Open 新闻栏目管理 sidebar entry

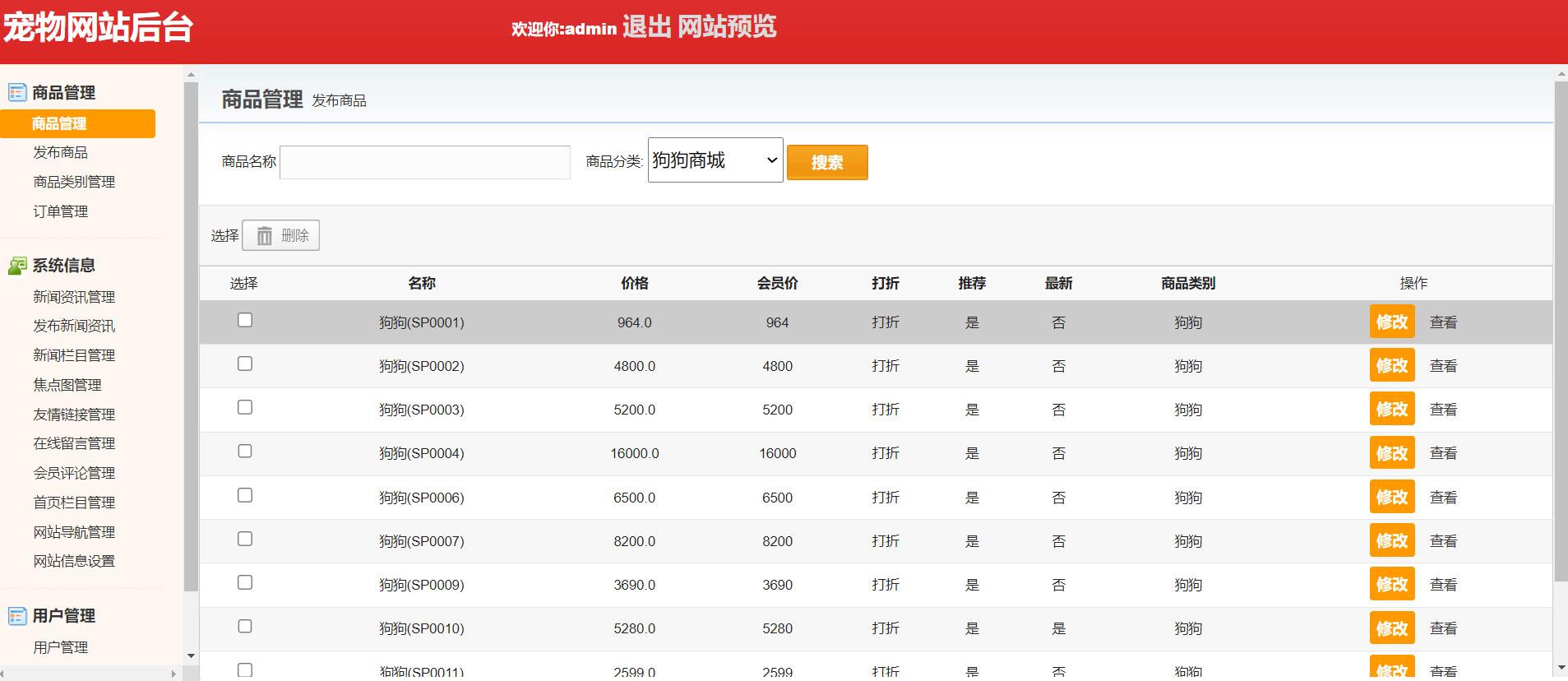pos(74,355)
